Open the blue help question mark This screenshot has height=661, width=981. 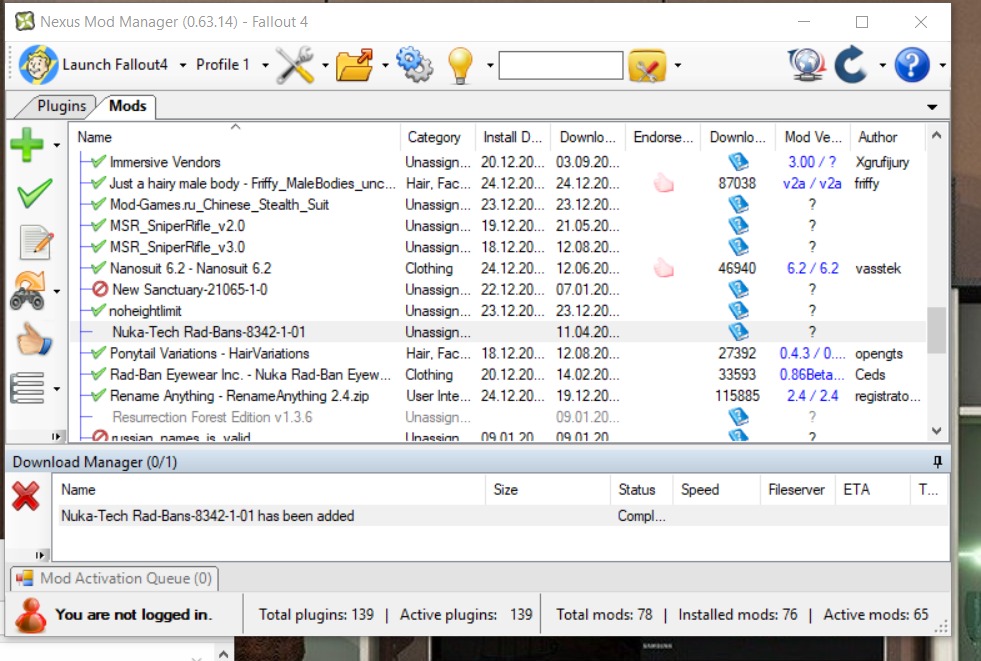(x=912, y=64)
